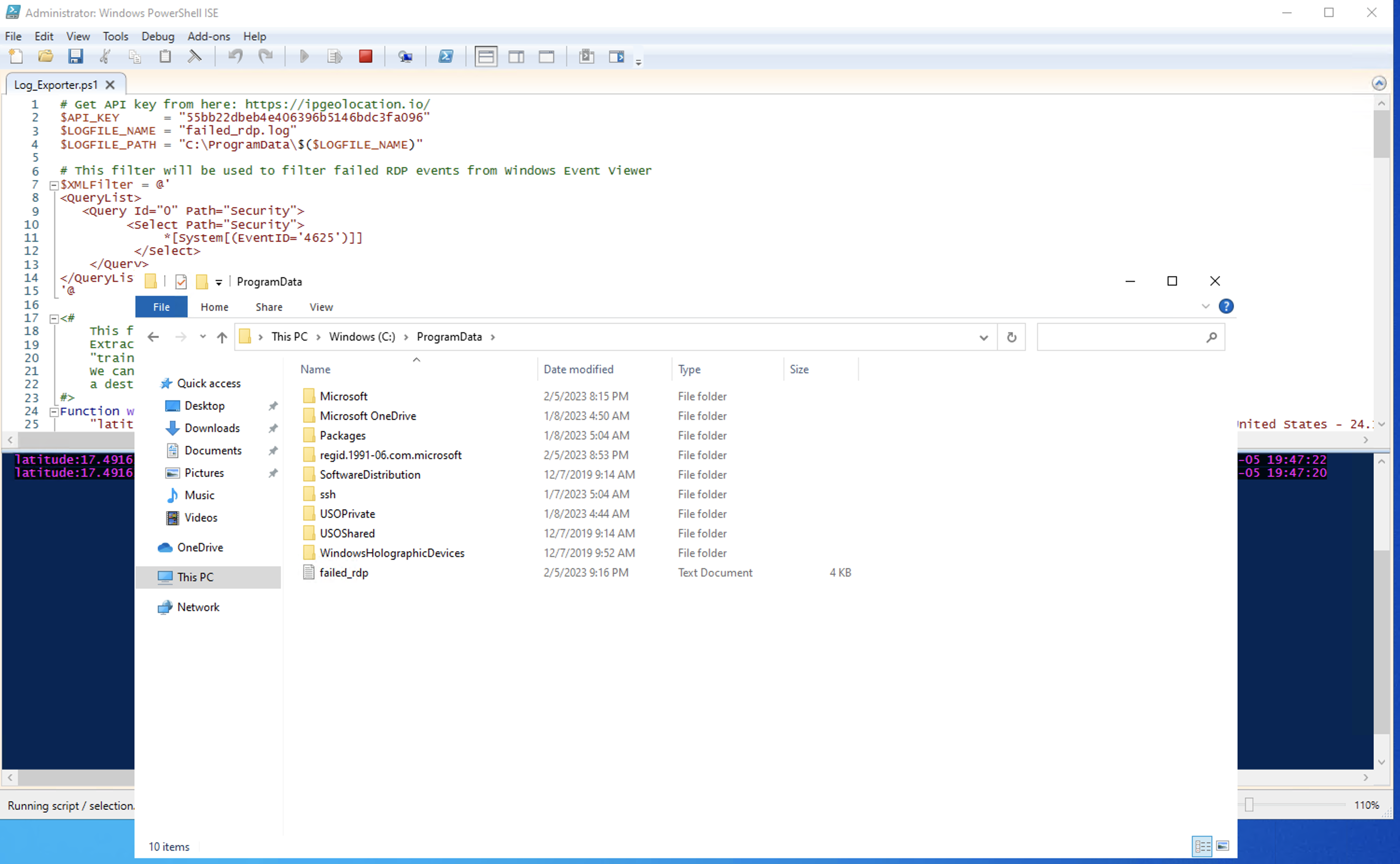The height and width of the screenshot is (864, 1400).
Task: Show the script pane on the right
Action: click(x=516, y=56)
